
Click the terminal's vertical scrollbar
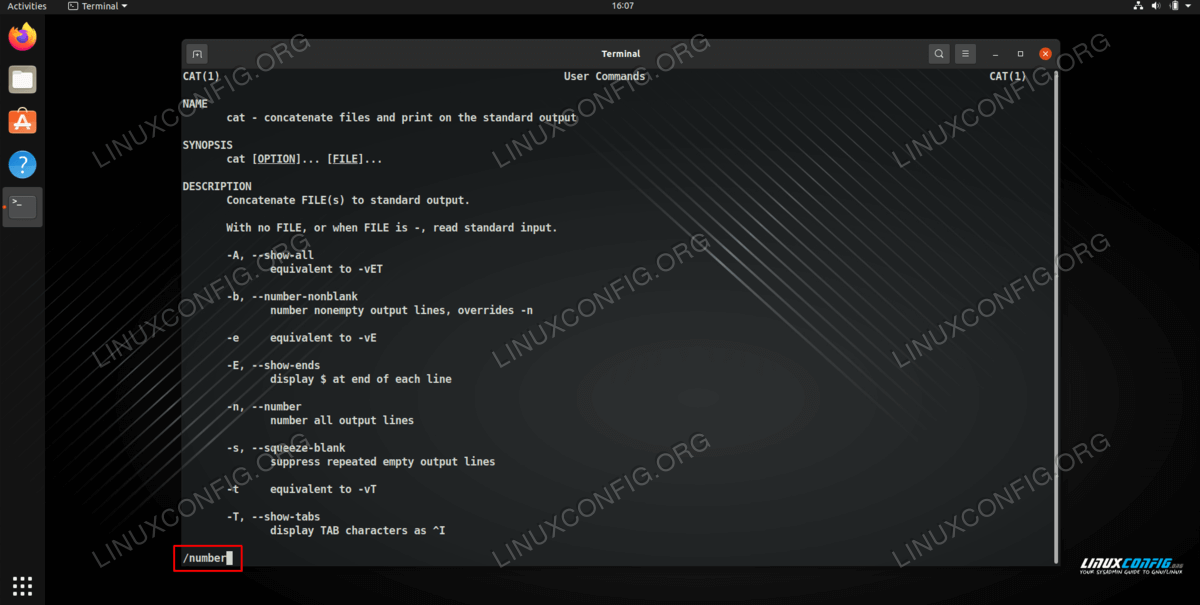click(x=1056, y=300)
